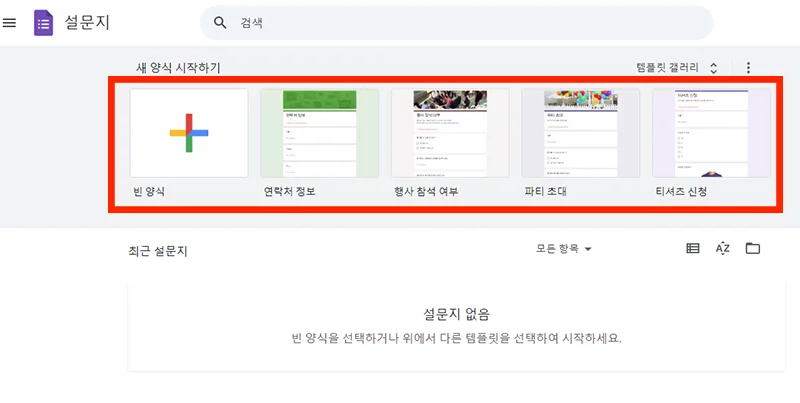The height and width of the screenshot is (403, 800).
Task: Click the purple Forms logo icon
Action: [43, 23]
